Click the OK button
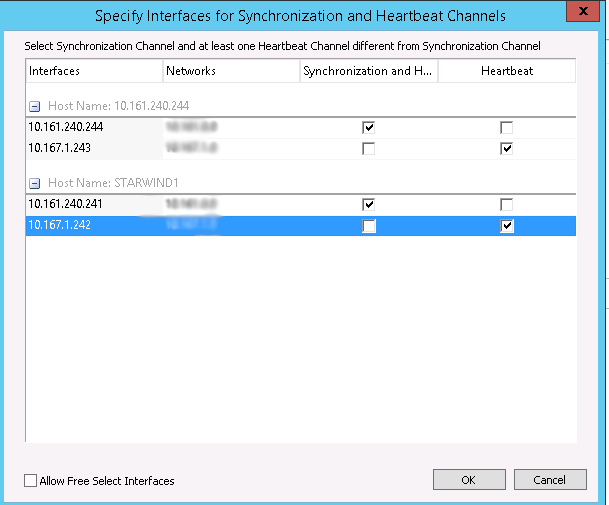Image resolution: width=609 pixels, height=505 pixels. click(x=468, y=480)
